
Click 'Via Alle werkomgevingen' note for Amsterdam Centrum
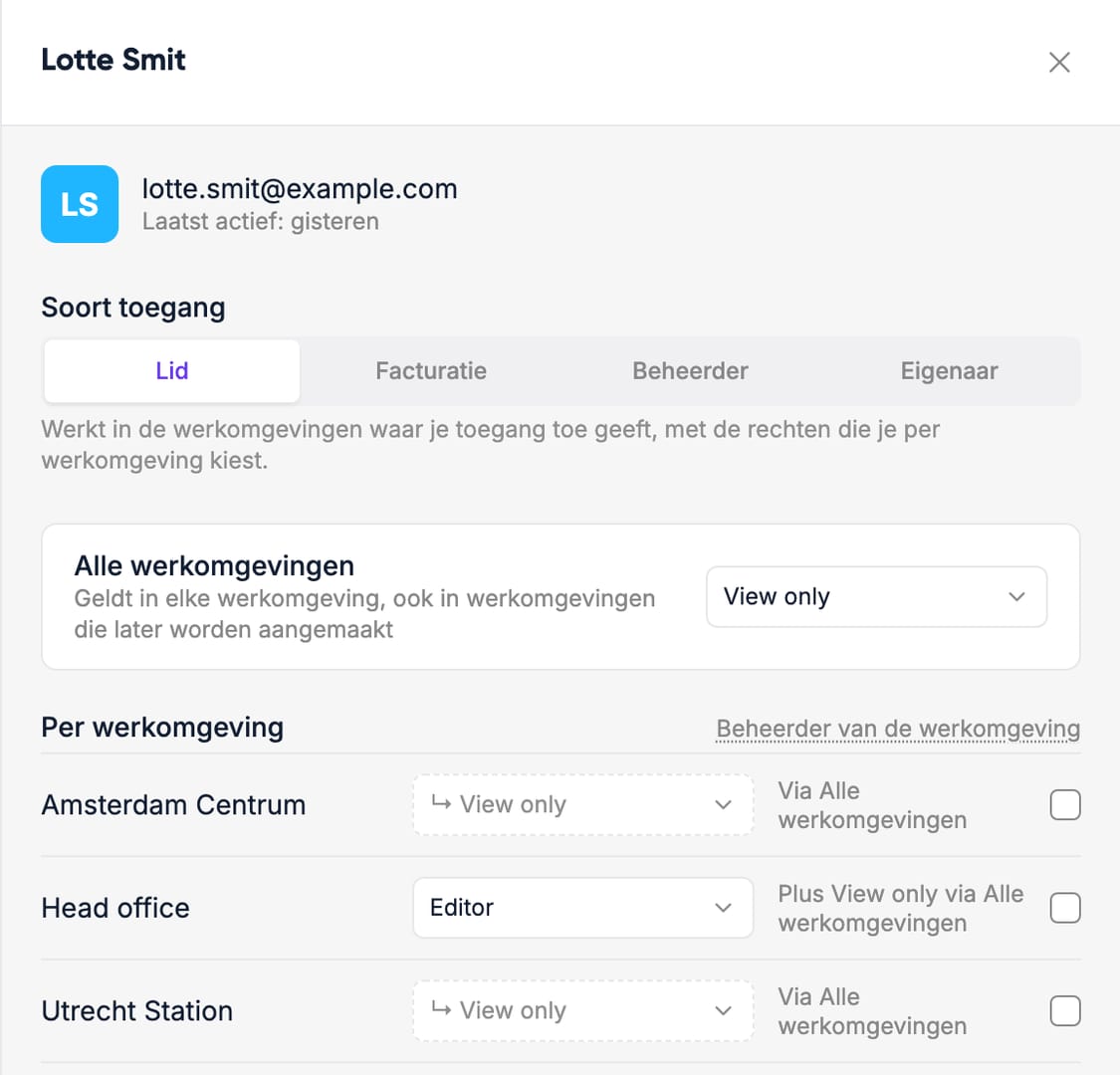point(872,805)
